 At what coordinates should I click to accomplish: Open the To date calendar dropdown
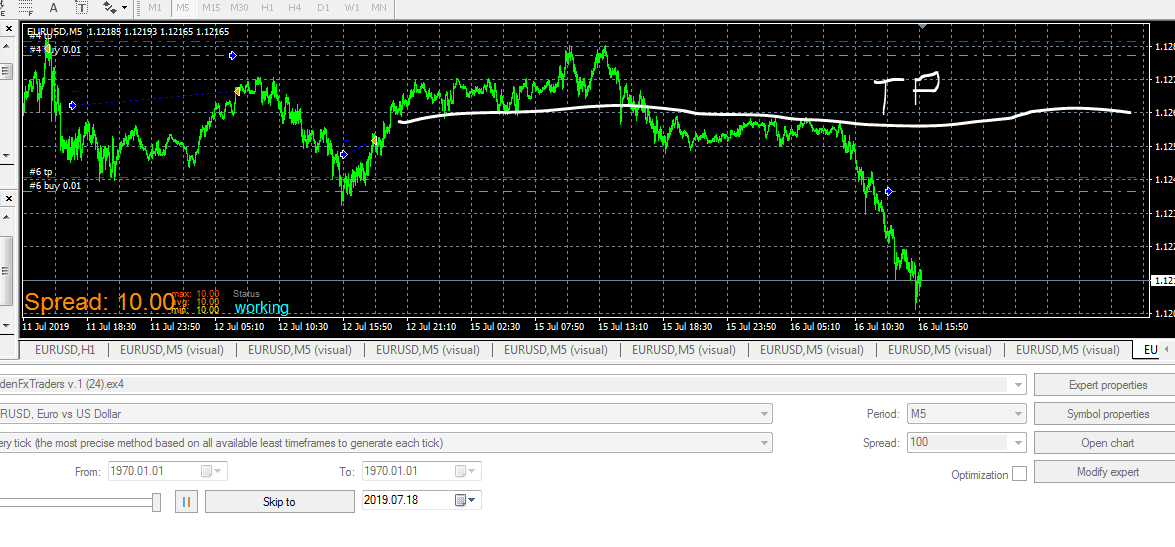coord(466,471)
